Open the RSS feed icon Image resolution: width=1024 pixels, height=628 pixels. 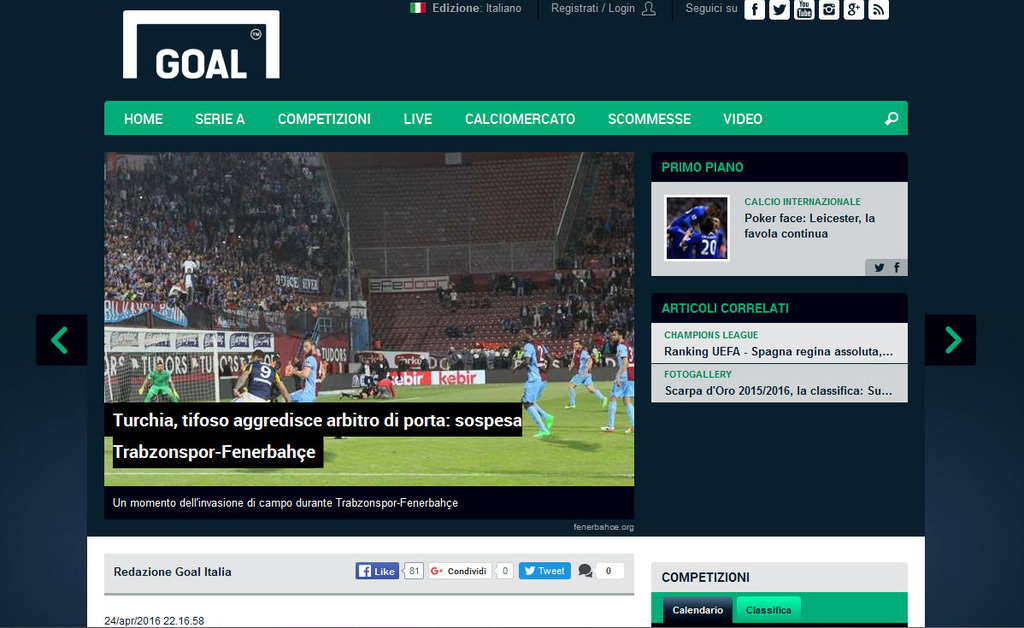(878, 10)
